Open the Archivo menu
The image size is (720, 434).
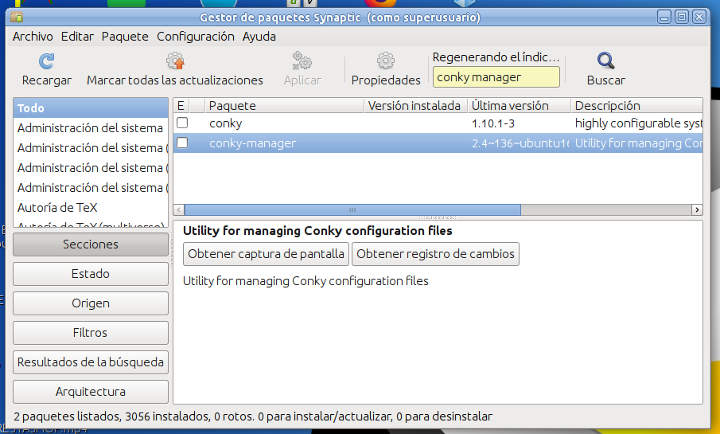33,36
